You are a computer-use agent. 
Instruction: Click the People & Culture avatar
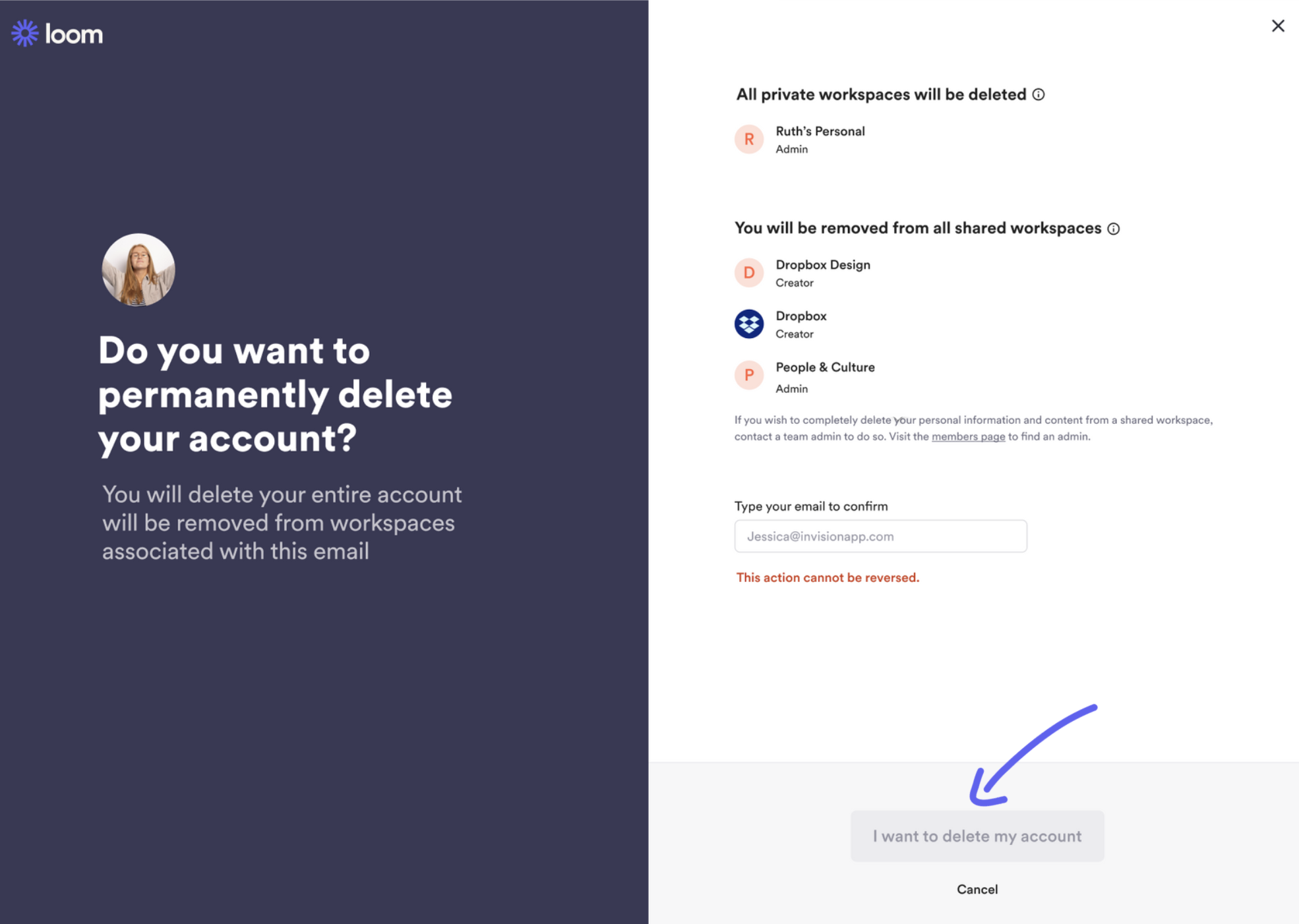coord(749,376)
